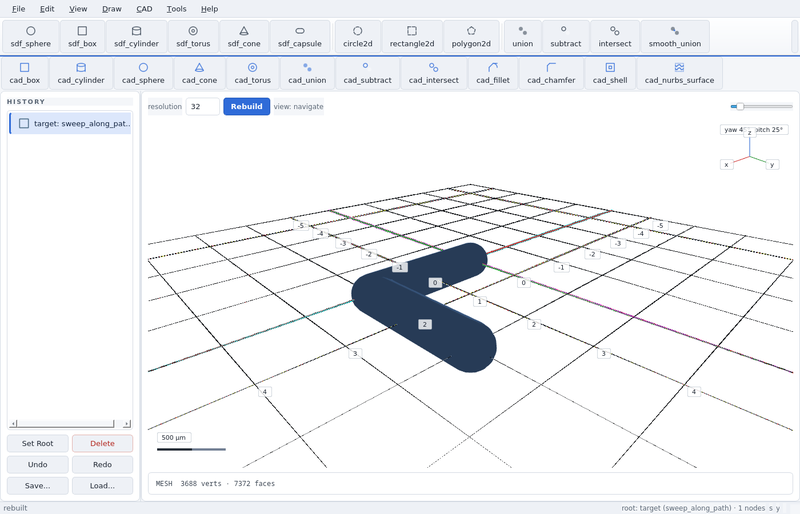This screenshot has height=514, width=800.
Task: Add a rectangle2d shape
Action: click(412, 37)
